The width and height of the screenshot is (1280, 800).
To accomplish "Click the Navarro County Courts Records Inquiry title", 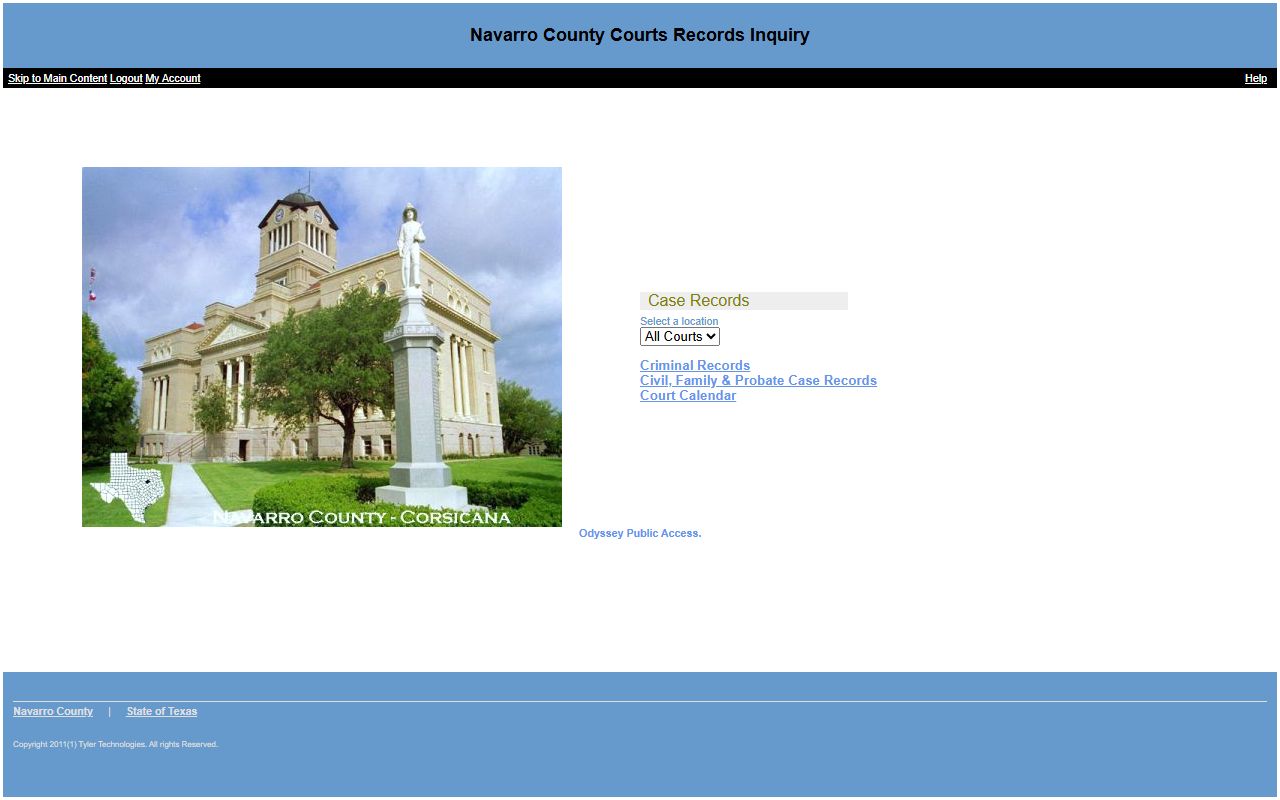I will [x=640, y=35].
